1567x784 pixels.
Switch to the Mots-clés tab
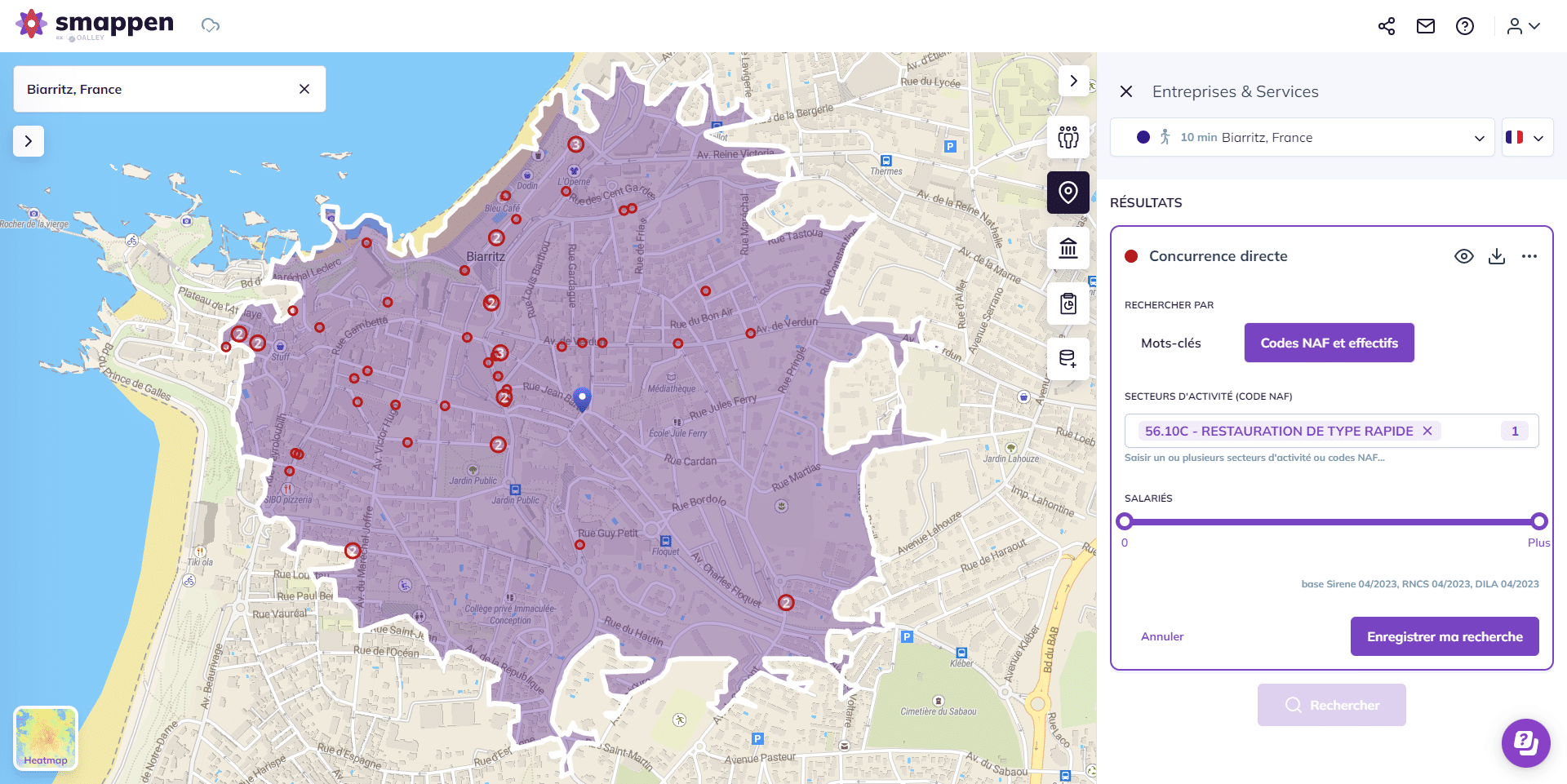(1170, 343)
